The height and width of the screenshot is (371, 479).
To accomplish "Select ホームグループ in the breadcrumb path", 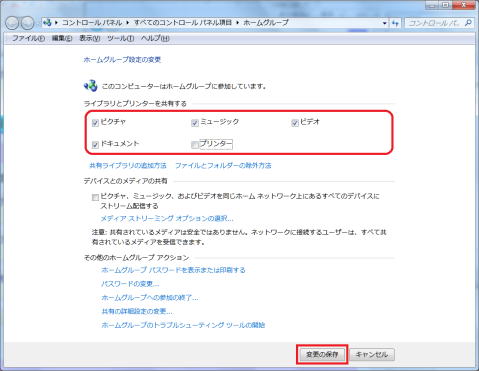I will pos(266,23).
